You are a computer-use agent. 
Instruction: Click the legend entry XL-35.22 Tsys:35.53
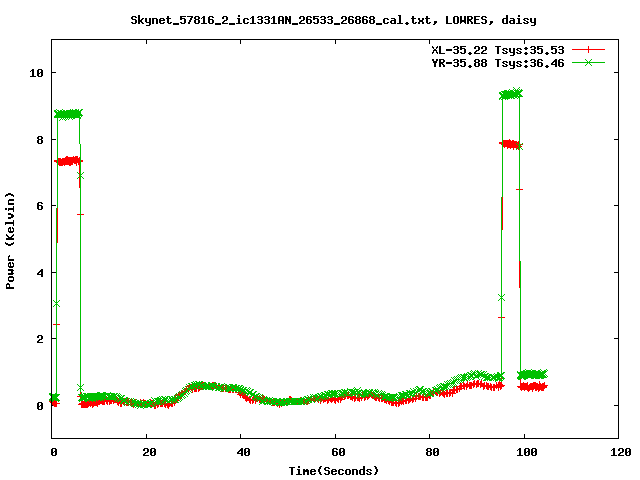tap(498, 50)
